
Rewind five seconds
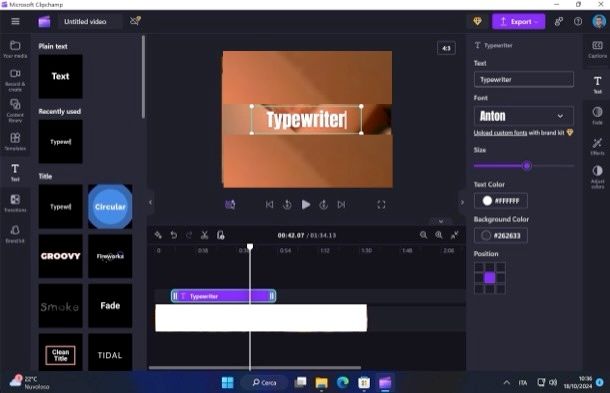[x=287, y=205]
